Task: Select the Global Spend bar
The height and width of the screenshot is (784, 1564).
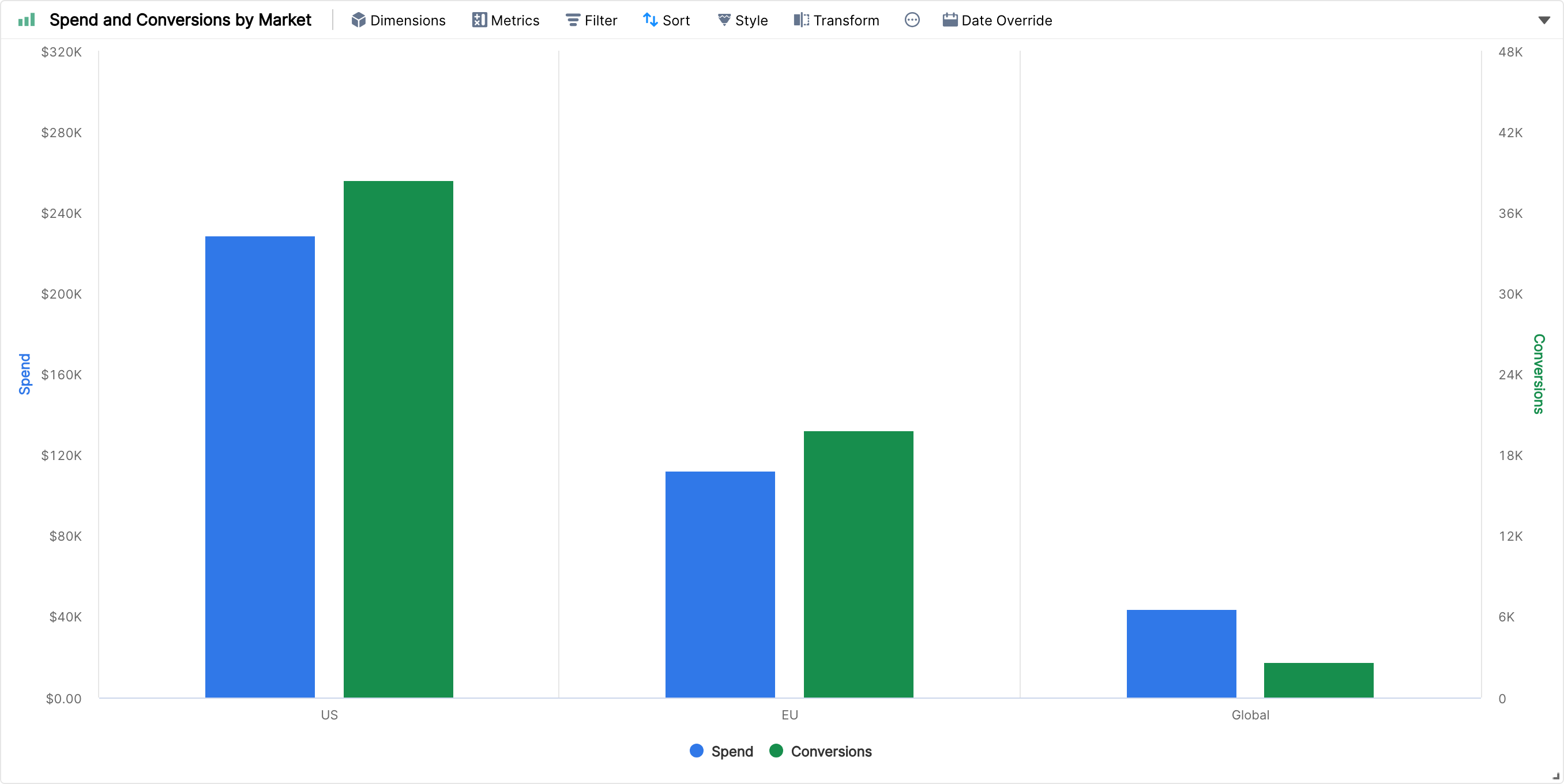Action: coord(1182,654)
